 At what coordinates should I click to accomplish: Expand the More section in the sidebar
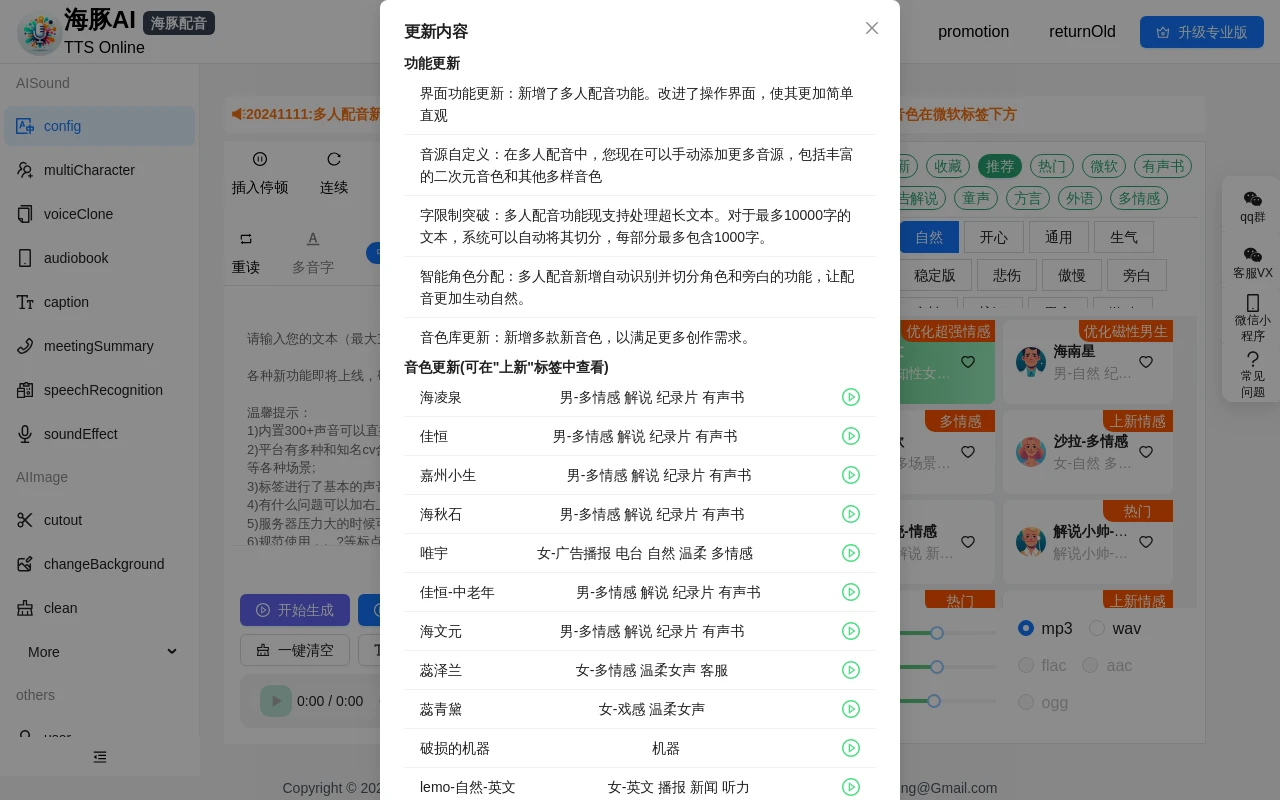[100, 652]
